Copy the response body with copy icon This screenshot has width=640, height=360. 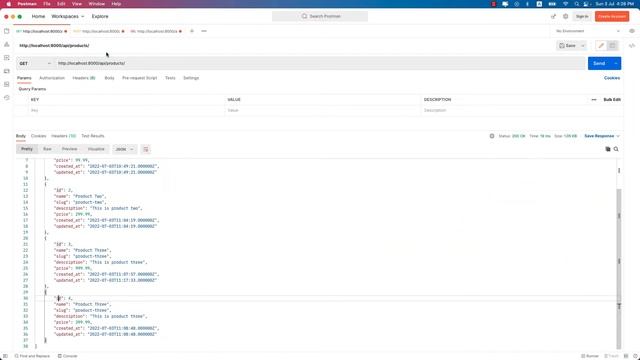(608, 149)
